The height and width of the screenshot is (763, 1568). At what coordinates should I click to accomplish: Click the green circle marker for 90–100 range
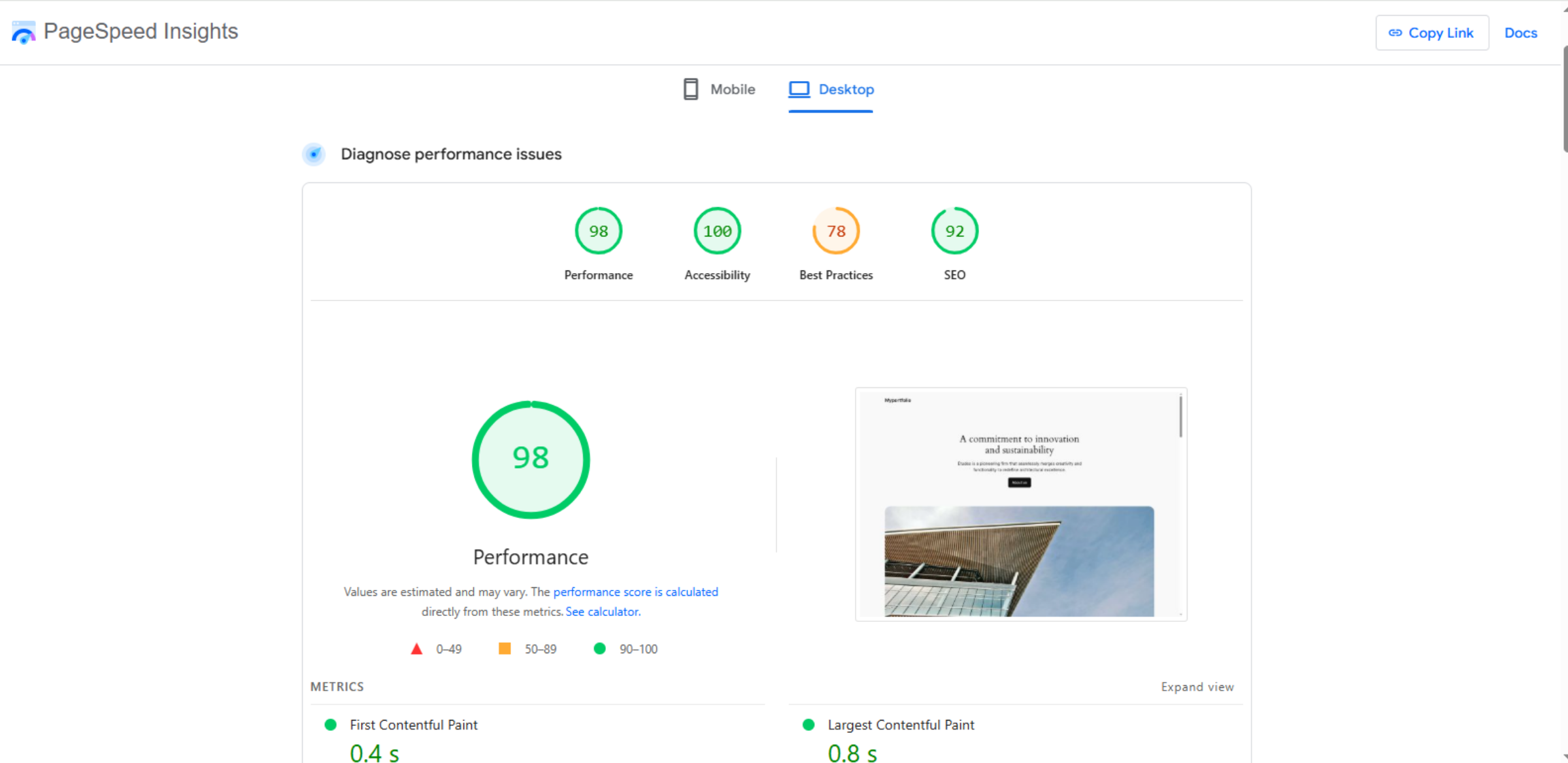(599, 648)
